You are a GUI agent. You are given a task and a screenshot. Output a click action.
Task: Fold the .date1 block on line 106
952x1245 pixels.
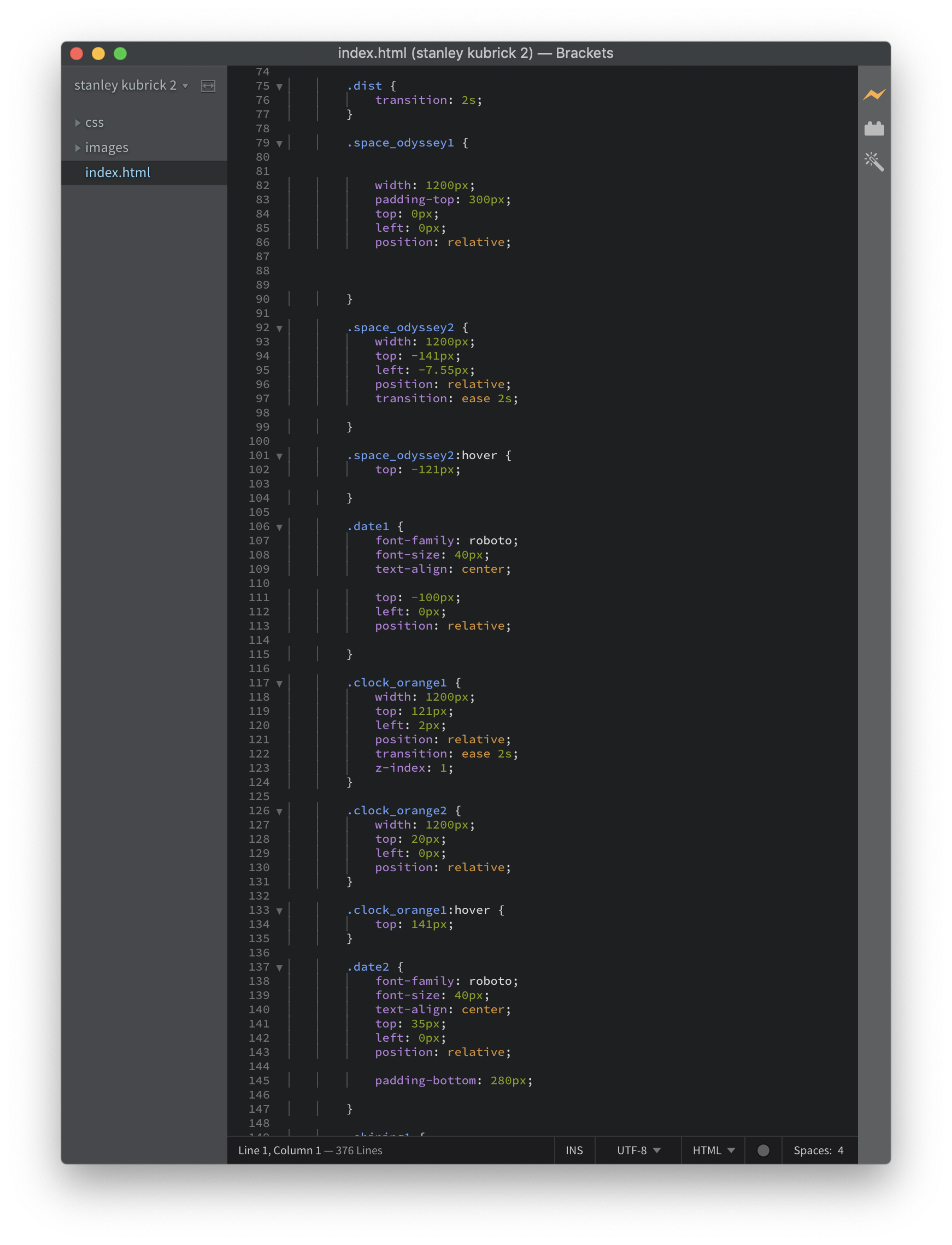279,527
